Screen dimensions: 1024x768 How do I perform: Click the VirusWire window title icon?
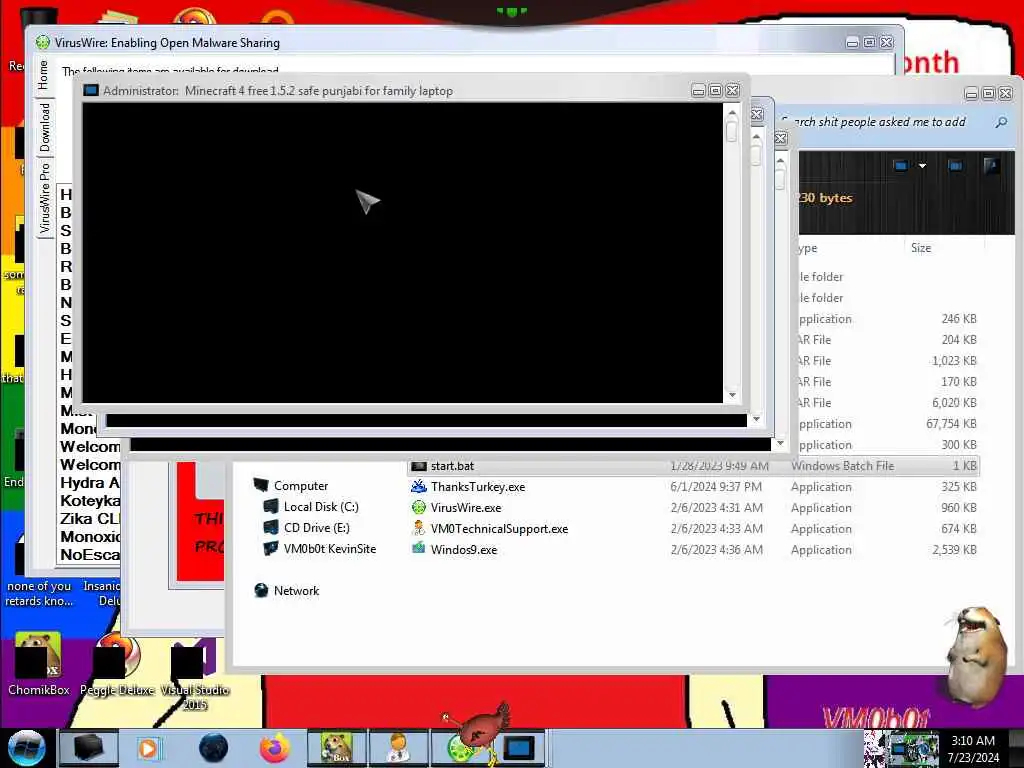42,42
